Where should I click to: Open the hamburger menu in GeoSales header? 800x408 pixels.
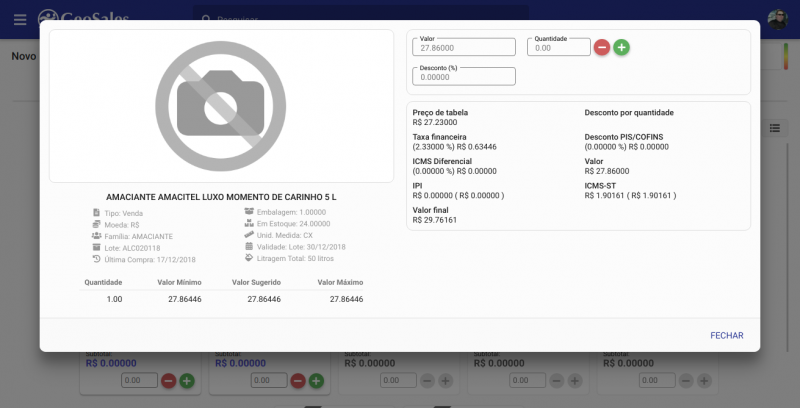[20, 20]
